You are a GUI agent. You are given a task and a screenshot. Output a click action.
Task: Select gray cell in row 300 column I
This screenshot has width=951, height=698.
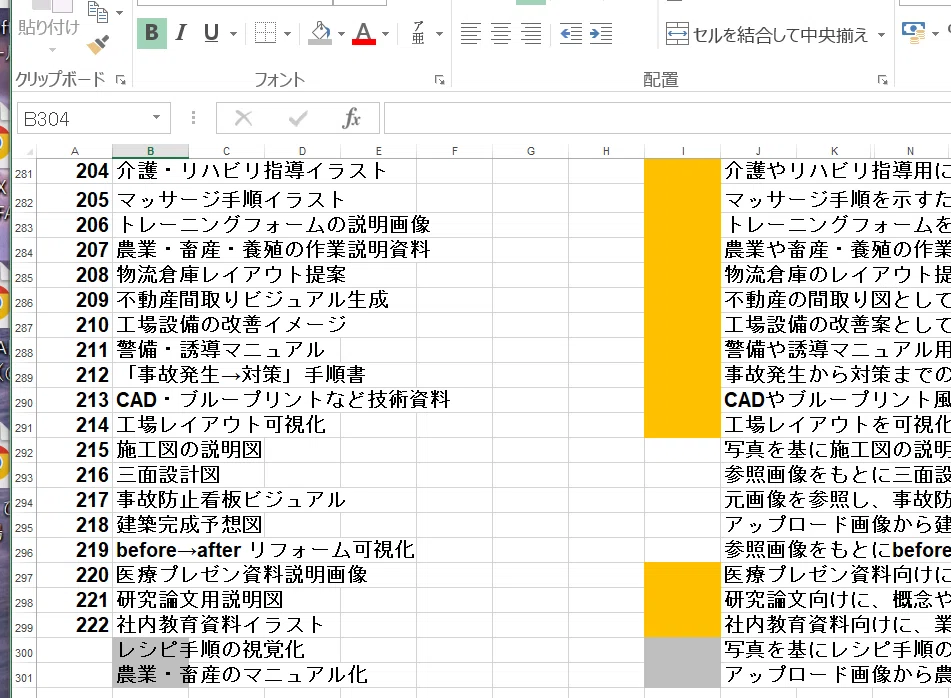(682, 649)
